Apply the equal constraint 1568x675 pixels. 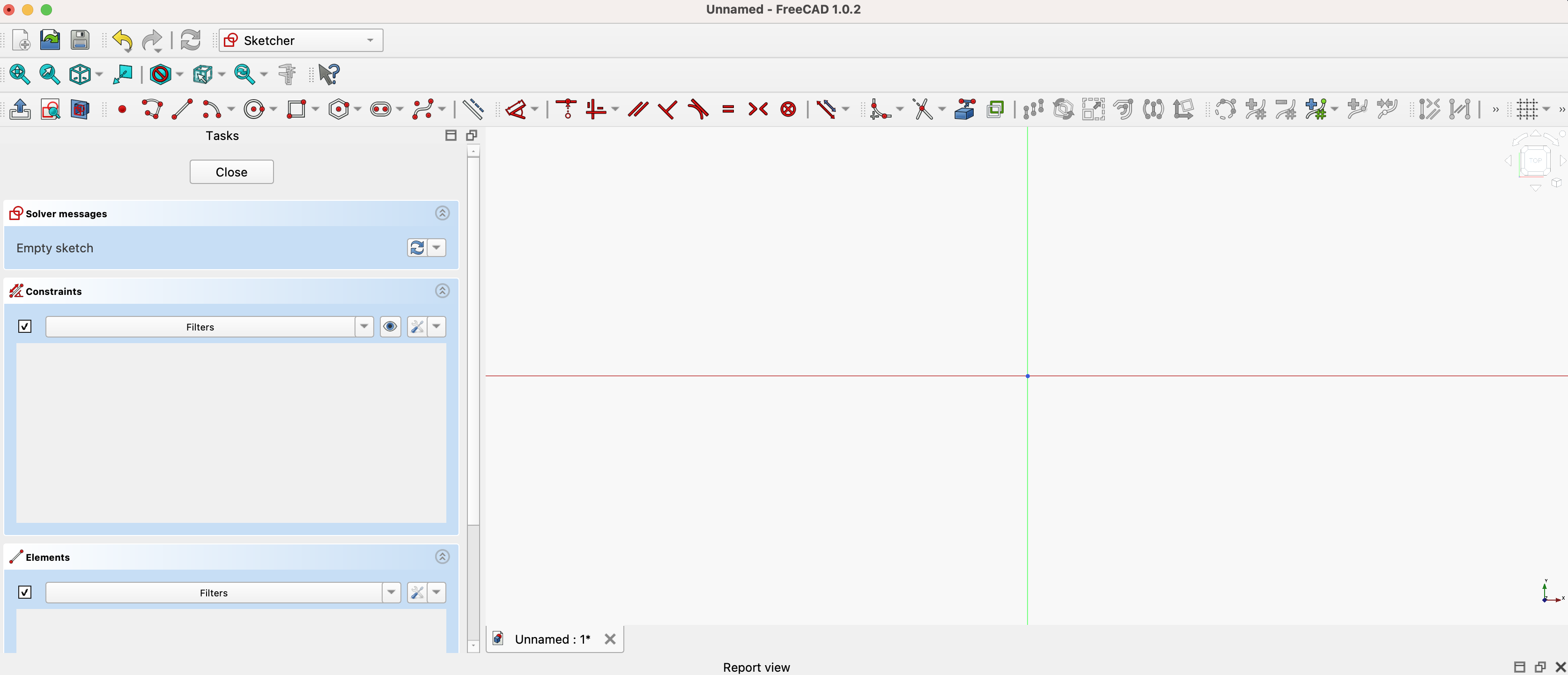727,110
